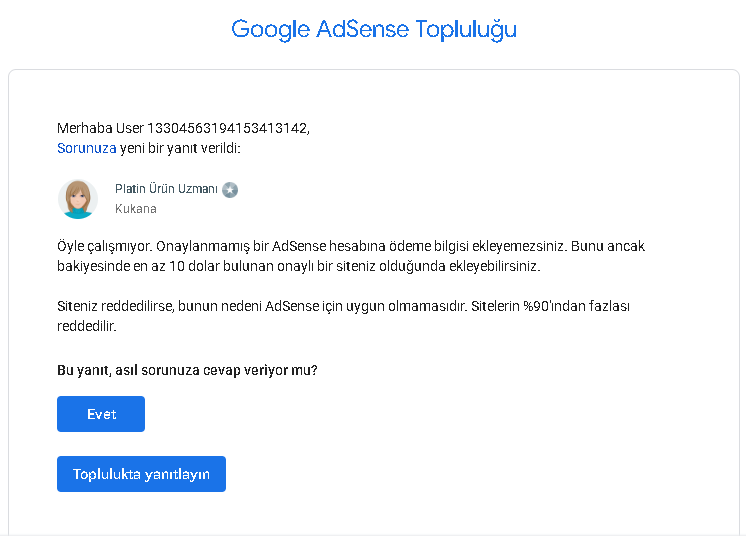Open the Google AdSense Topluluğu header link
The width and height of the screenshot is (746, 537).
(x=374, y=29)
